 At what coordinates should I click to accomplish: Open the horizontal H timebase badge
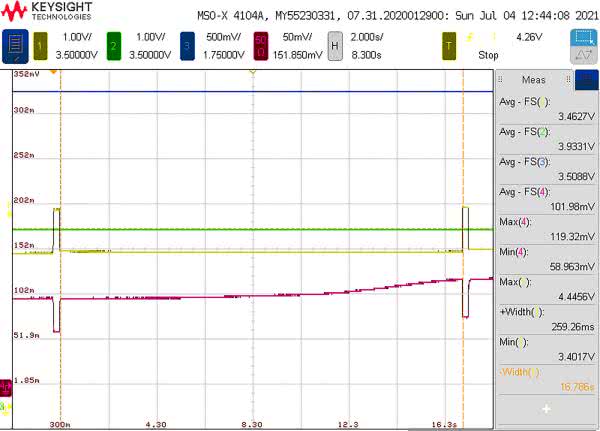coord(335,43)
